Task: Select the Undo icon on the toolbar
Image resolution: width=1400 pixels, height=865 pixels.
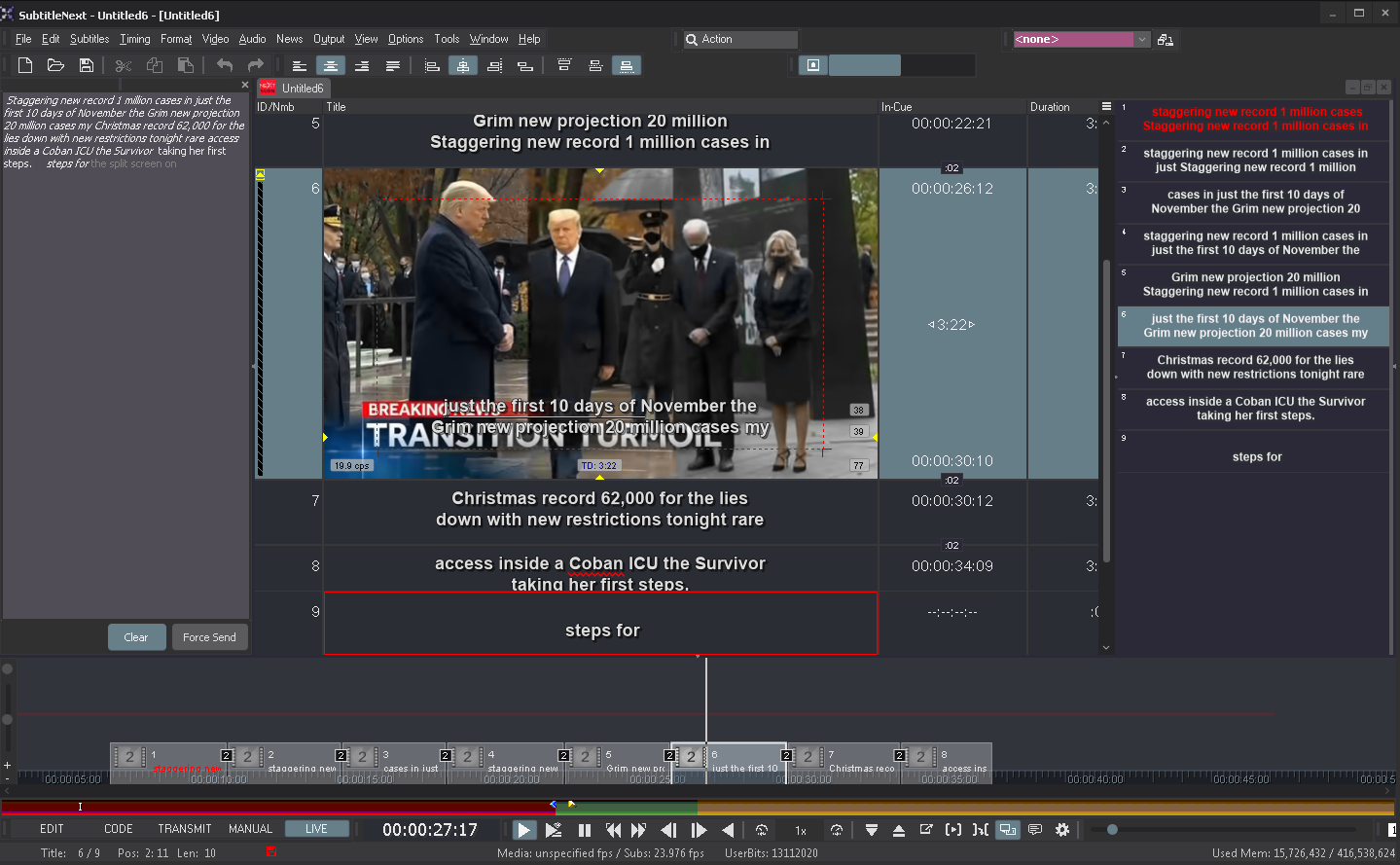Action: coord(223,65)
